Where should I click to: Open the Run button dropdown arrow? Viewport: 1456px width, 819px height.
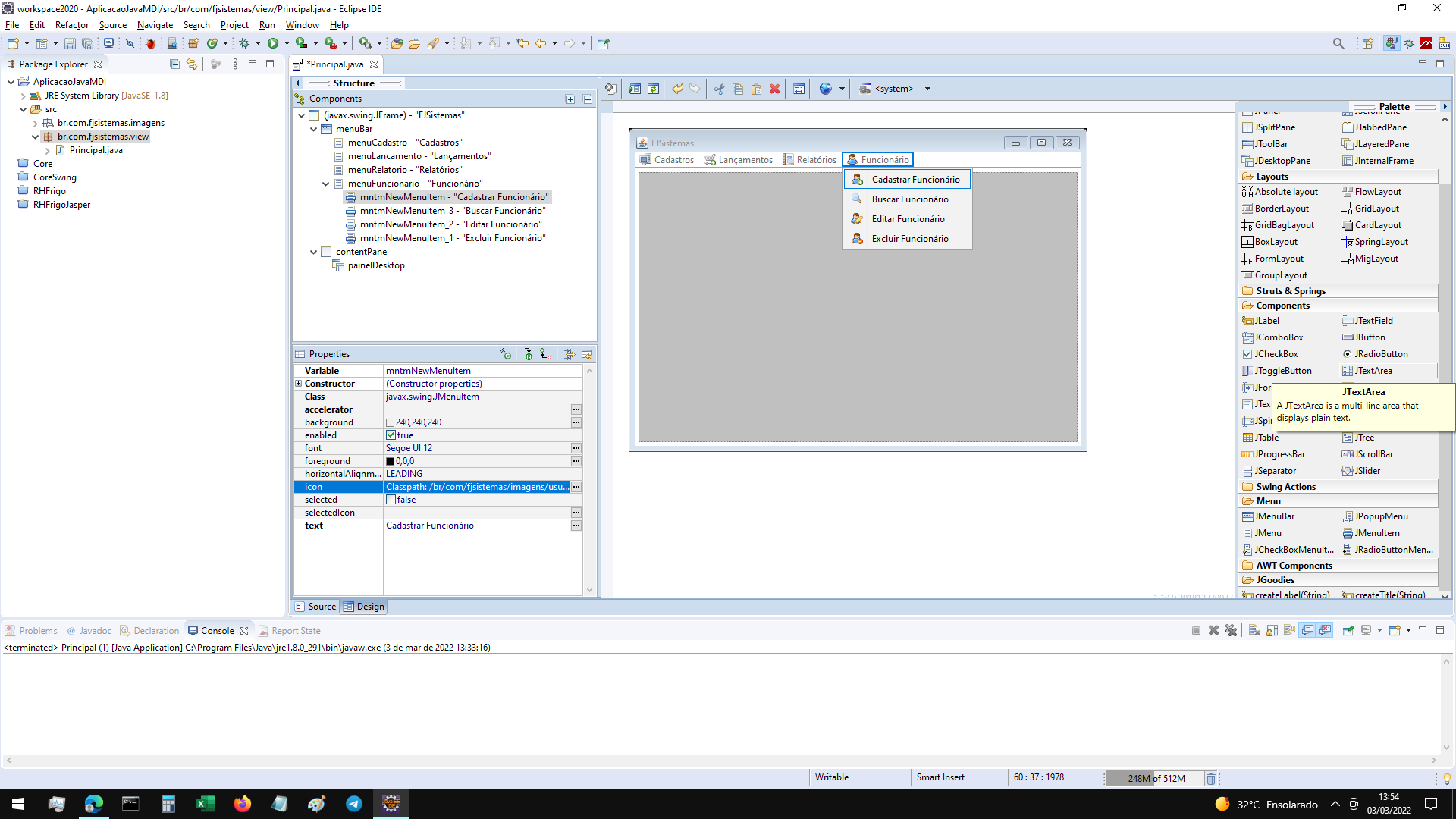(x=287, y=44)
